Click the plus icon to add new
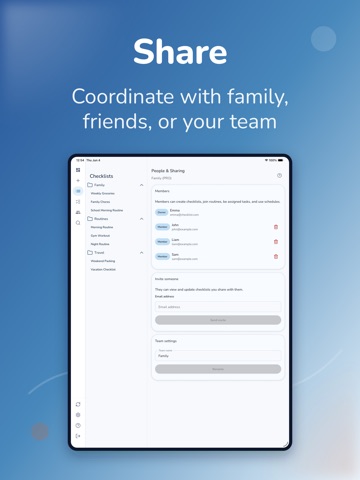Viewport: 360px width, 480px height. point(78,180)
